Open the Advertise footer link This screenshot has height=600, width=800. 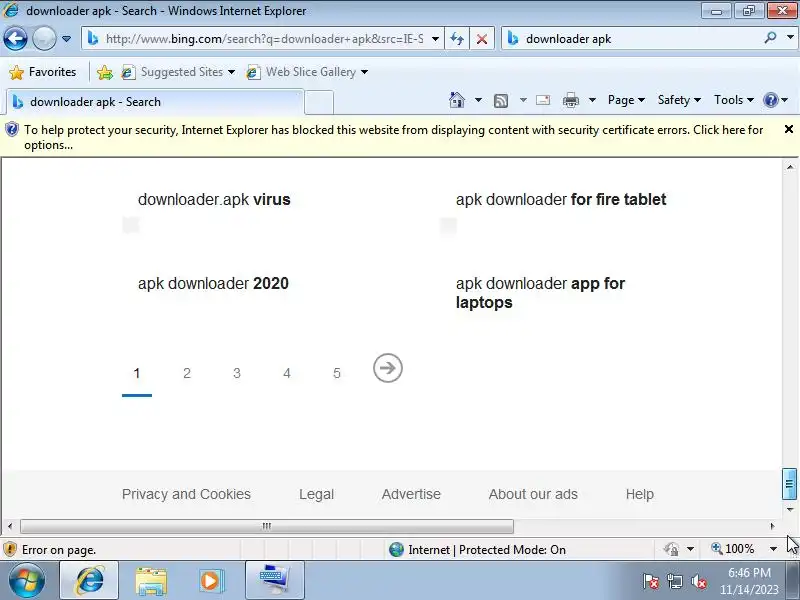(411, 494)
